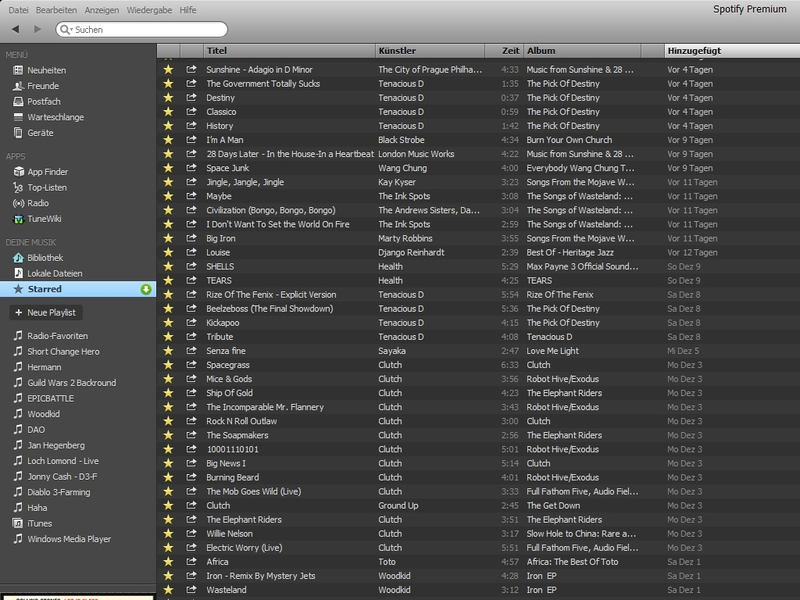This screenshot has width=800, height=600.
Task: Sort by Hinzugefügt column header
Action: (x=732, y=51)
